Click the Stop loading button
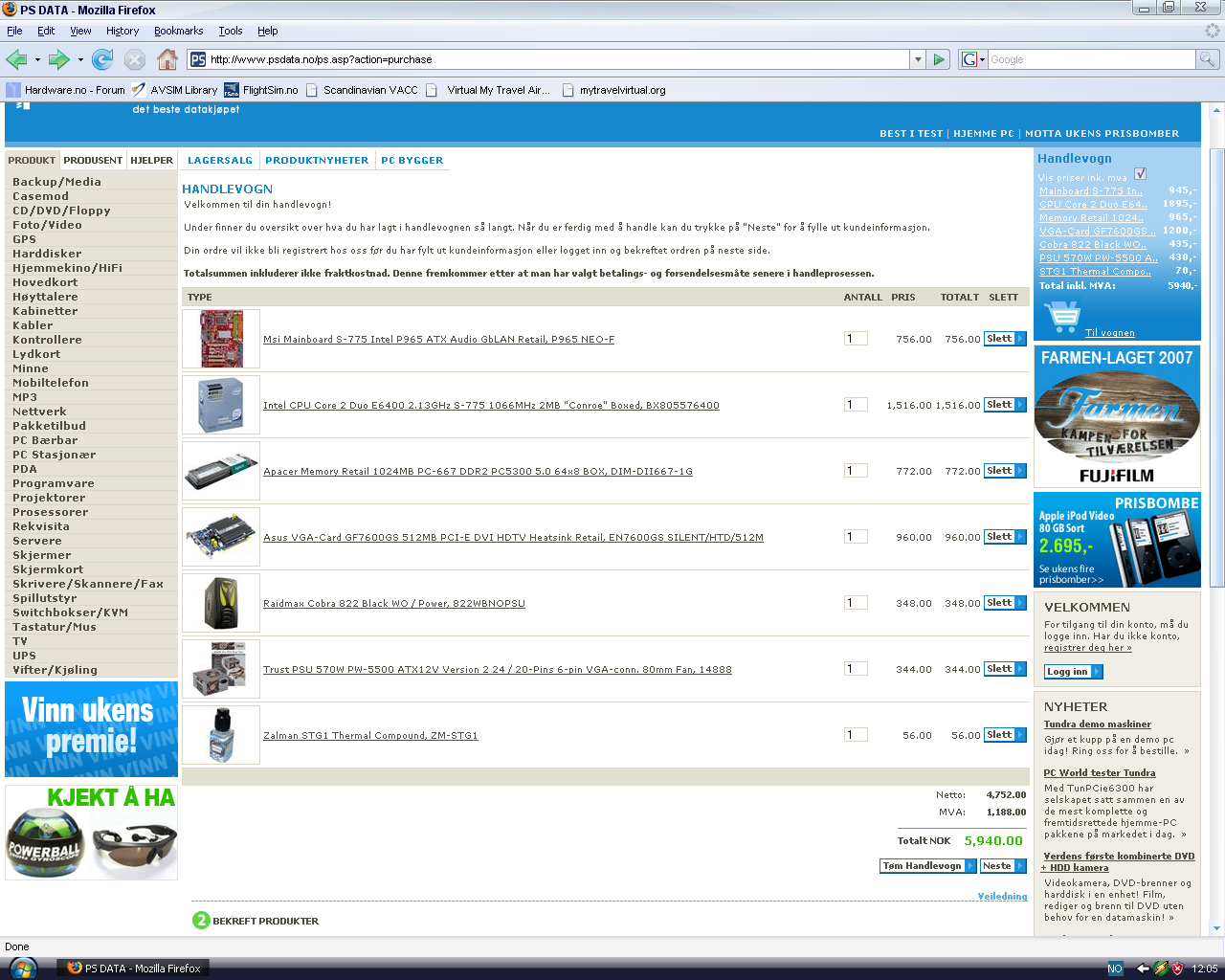This screenshot has height=980, width=1225. click(x=135, y=59)
